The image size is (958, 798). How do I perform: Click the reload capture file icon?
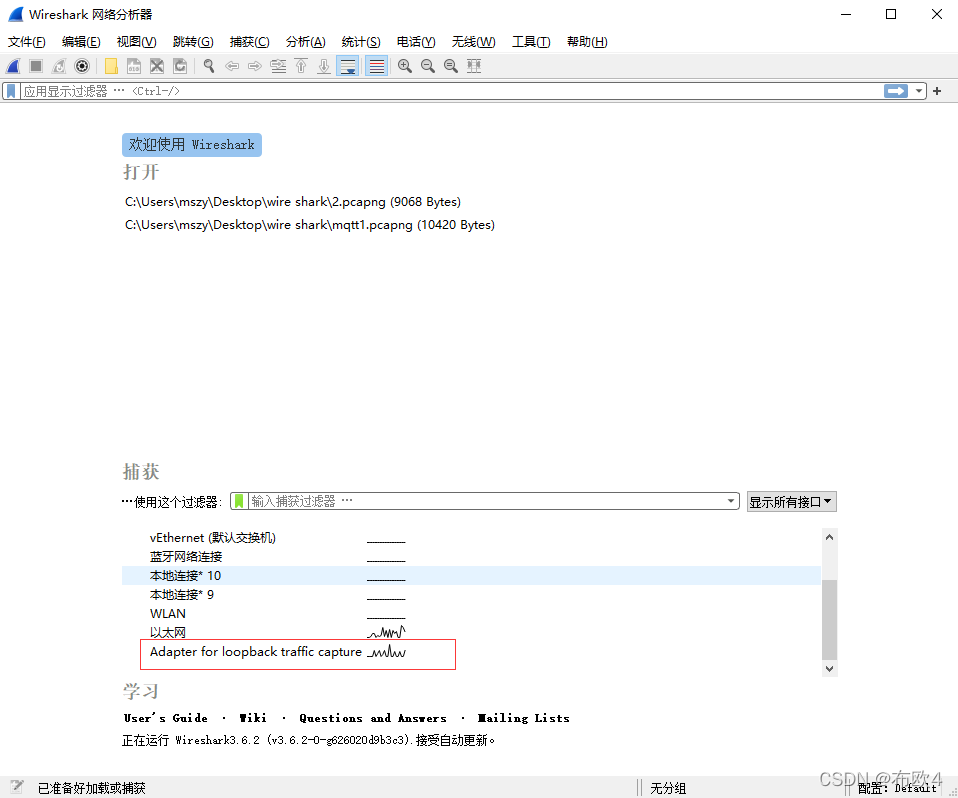(180, 66)
